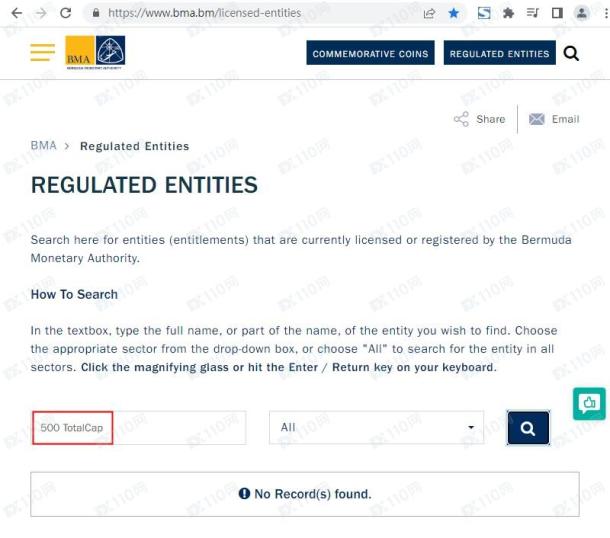Open the browser extensions puzzle icon
610x538 pixels.
click(508, 13)
